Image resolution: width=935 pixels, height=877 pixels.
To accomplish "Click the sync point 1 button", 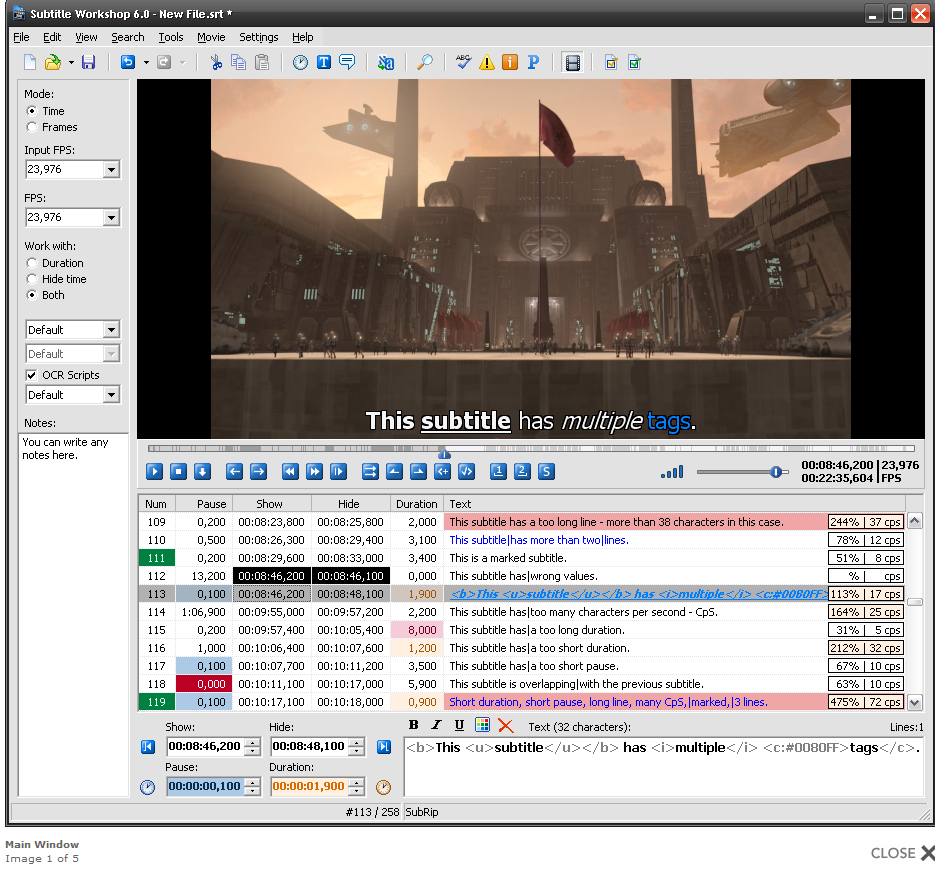I will [x=499, y=472].
